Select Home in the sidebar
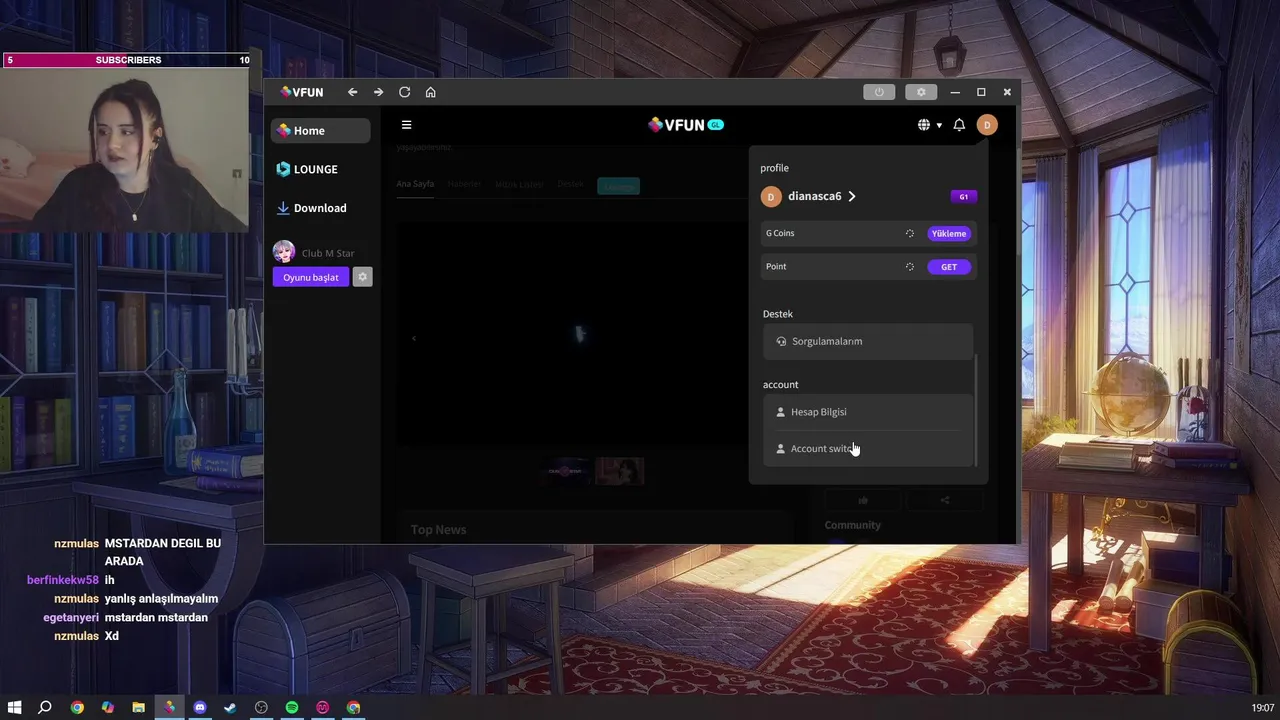The height and width of the screenshot is (720, 1280). (x=320, y=130)
